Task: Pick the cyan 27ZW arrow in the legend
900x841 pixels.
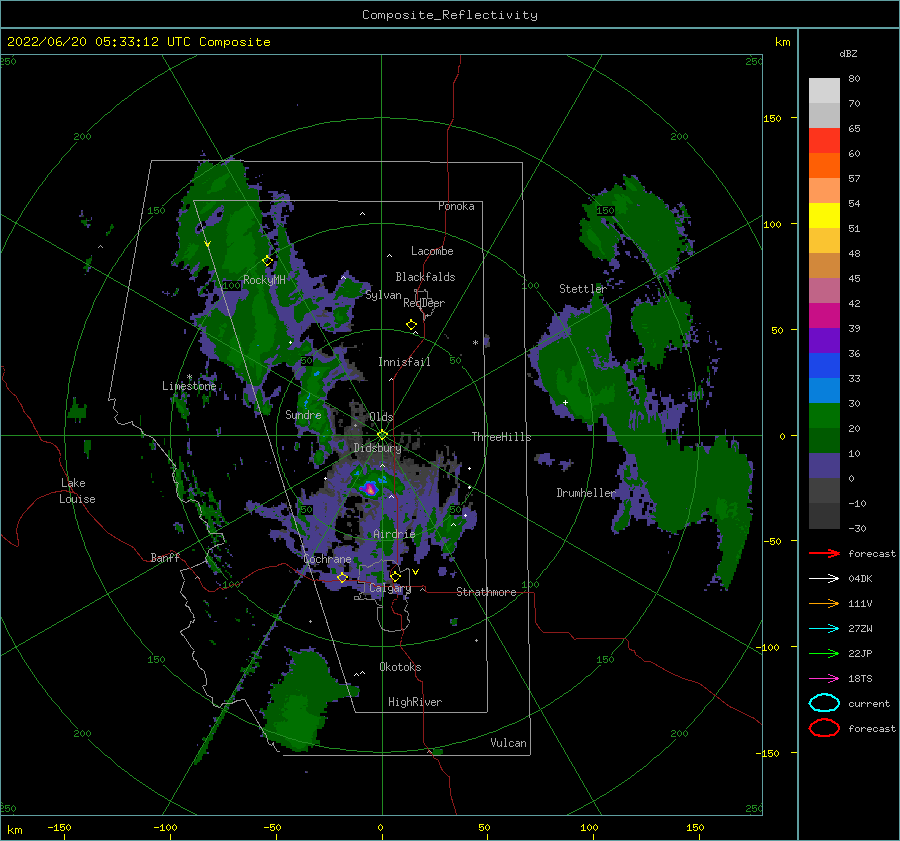Action: pyautogui.click(x=824, y=629)
